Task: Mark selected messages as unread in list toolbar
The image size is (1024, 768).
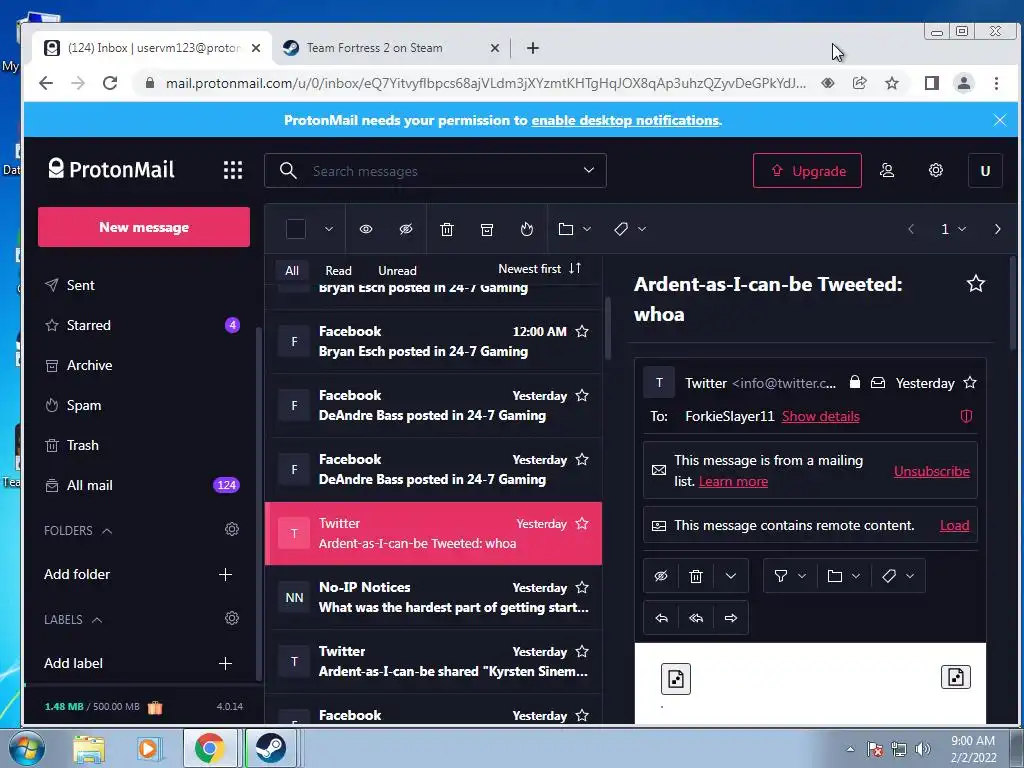Action: (406, 229)
